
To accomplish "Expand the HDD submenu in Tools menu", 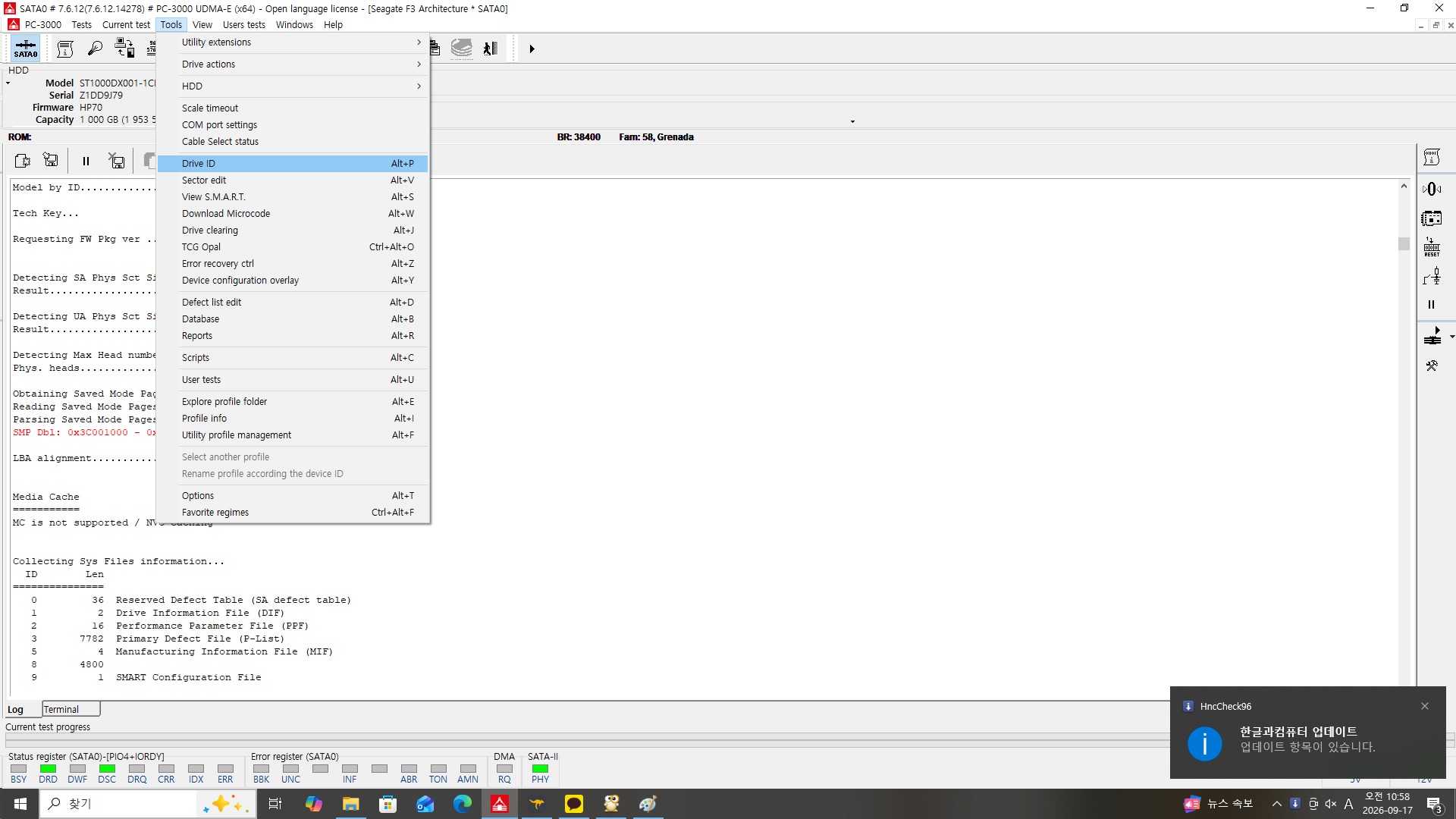I will pyautogui.click(x=293, y=86).
